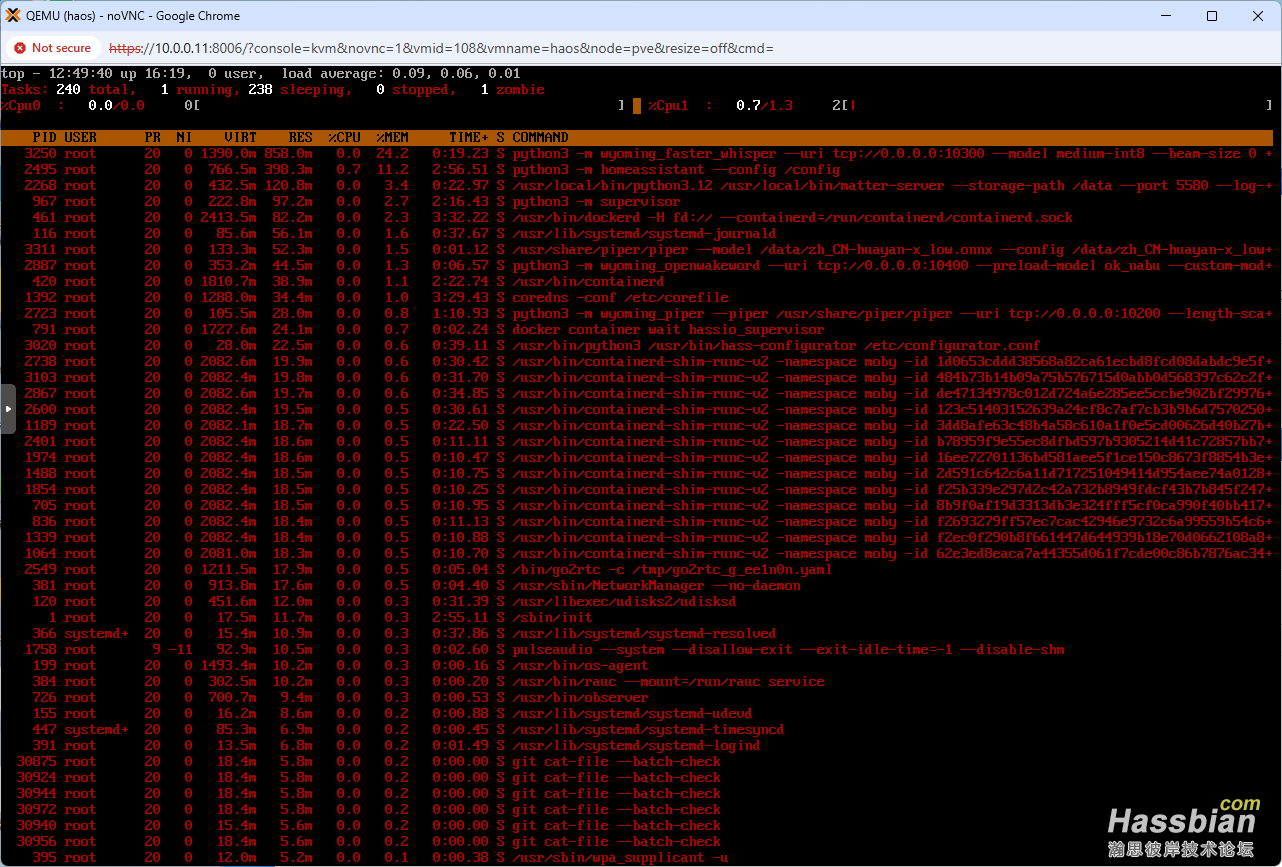Click the %CPU column header

tap(344, 137)
